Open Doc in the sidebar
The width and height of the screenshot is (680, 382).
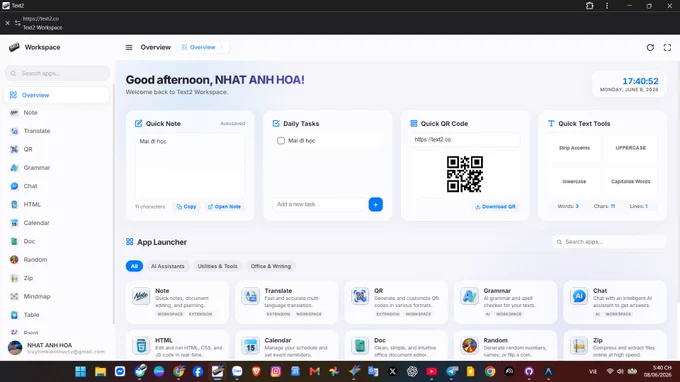[x=56, y=242]
